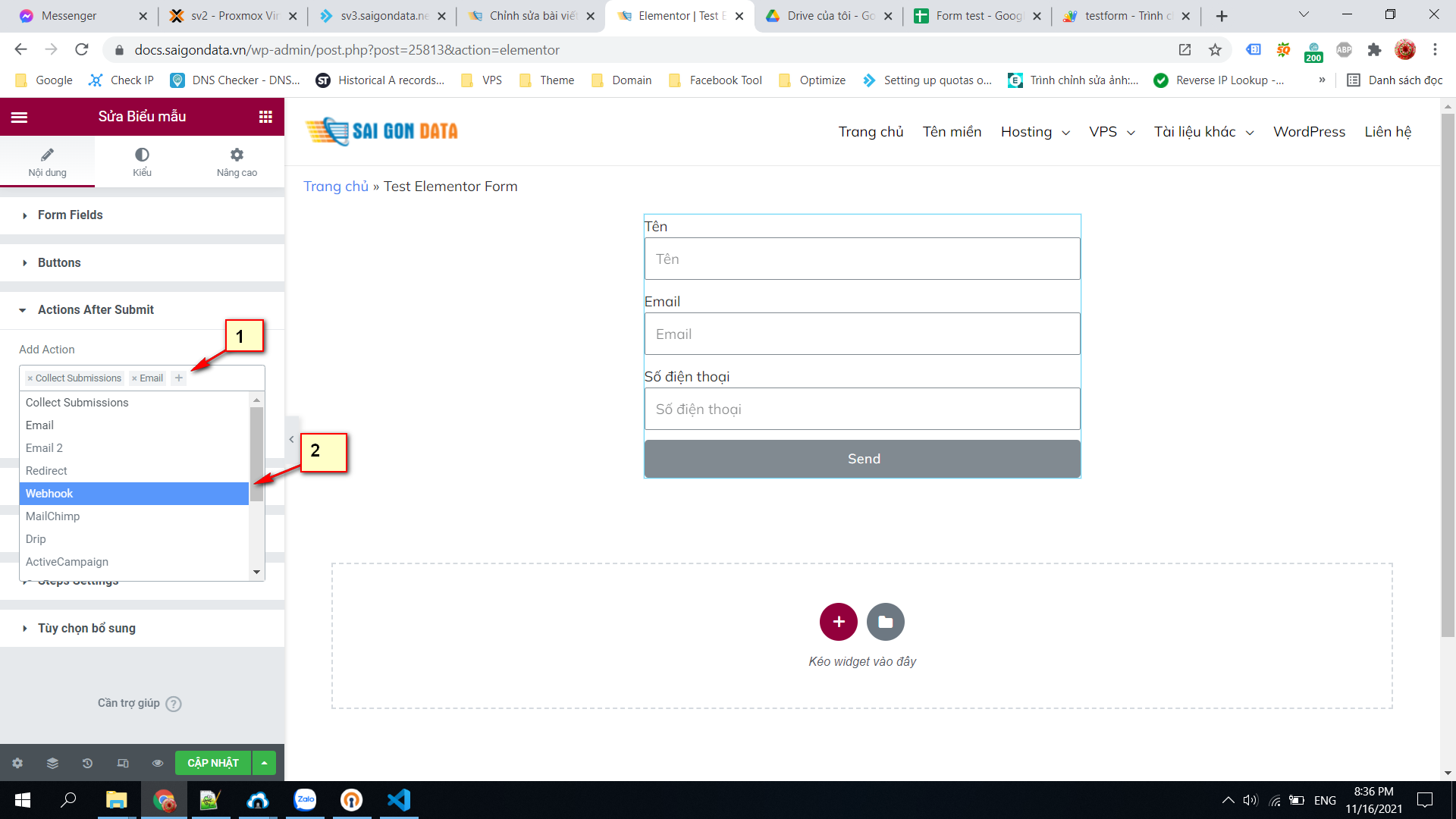
Task: Open the Windows notification center
Action: pyautogui.click(x=1425, y=800)
